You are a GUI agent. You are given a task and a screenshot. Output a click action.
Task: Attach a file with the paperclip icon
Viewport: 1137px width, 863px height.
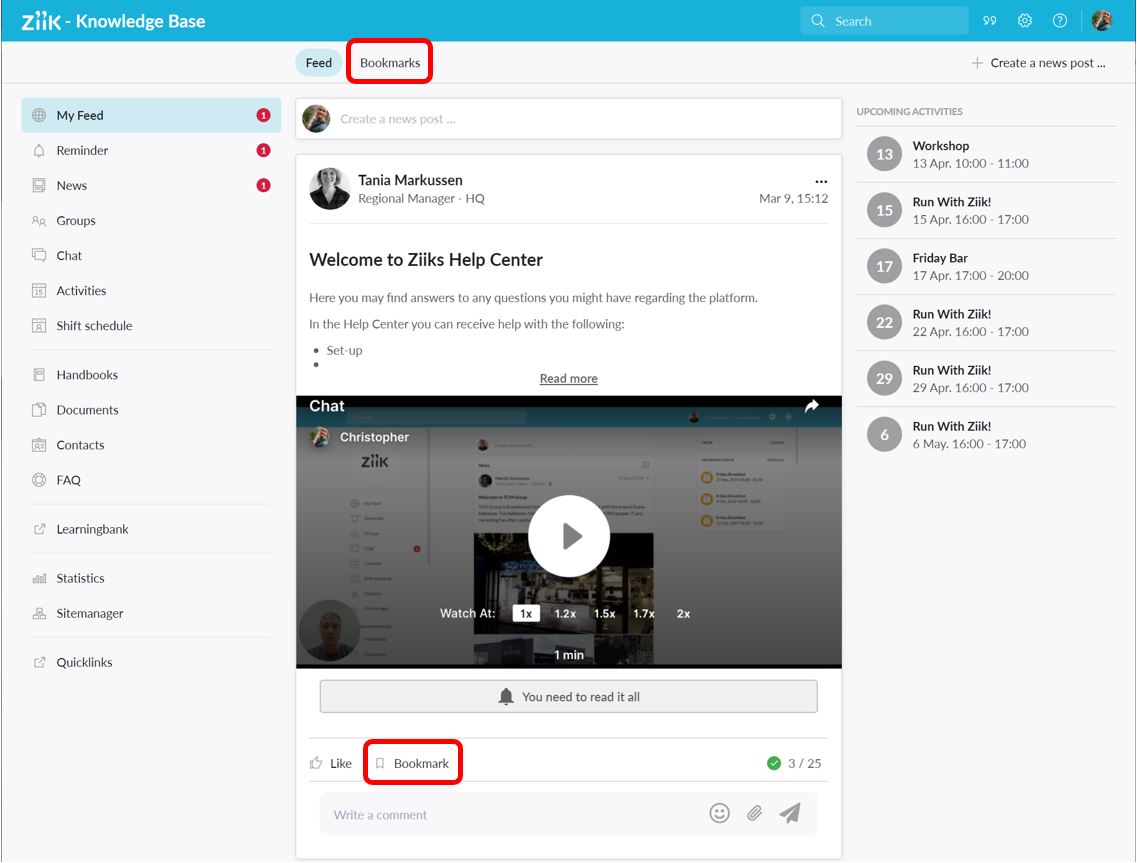pyautogui.click(x=755, y=814)
